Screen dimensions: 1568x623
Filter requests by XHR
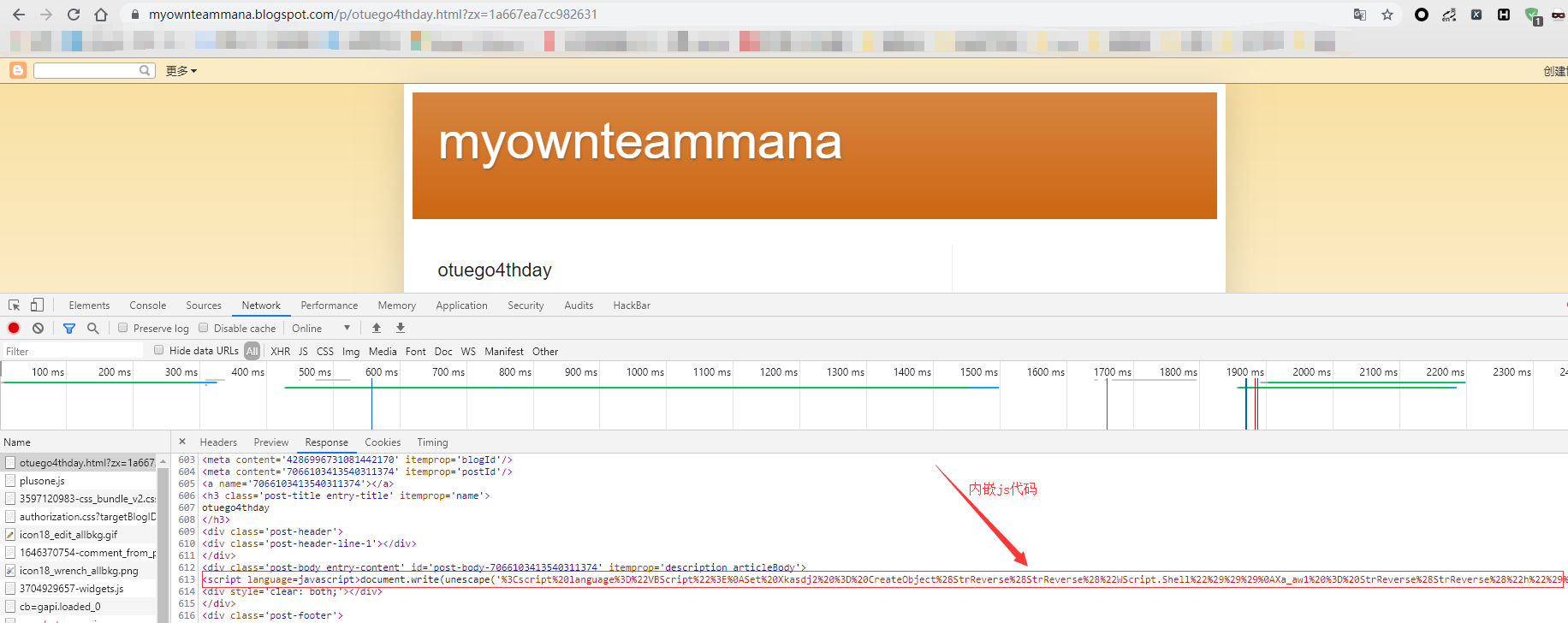point(281,351)
